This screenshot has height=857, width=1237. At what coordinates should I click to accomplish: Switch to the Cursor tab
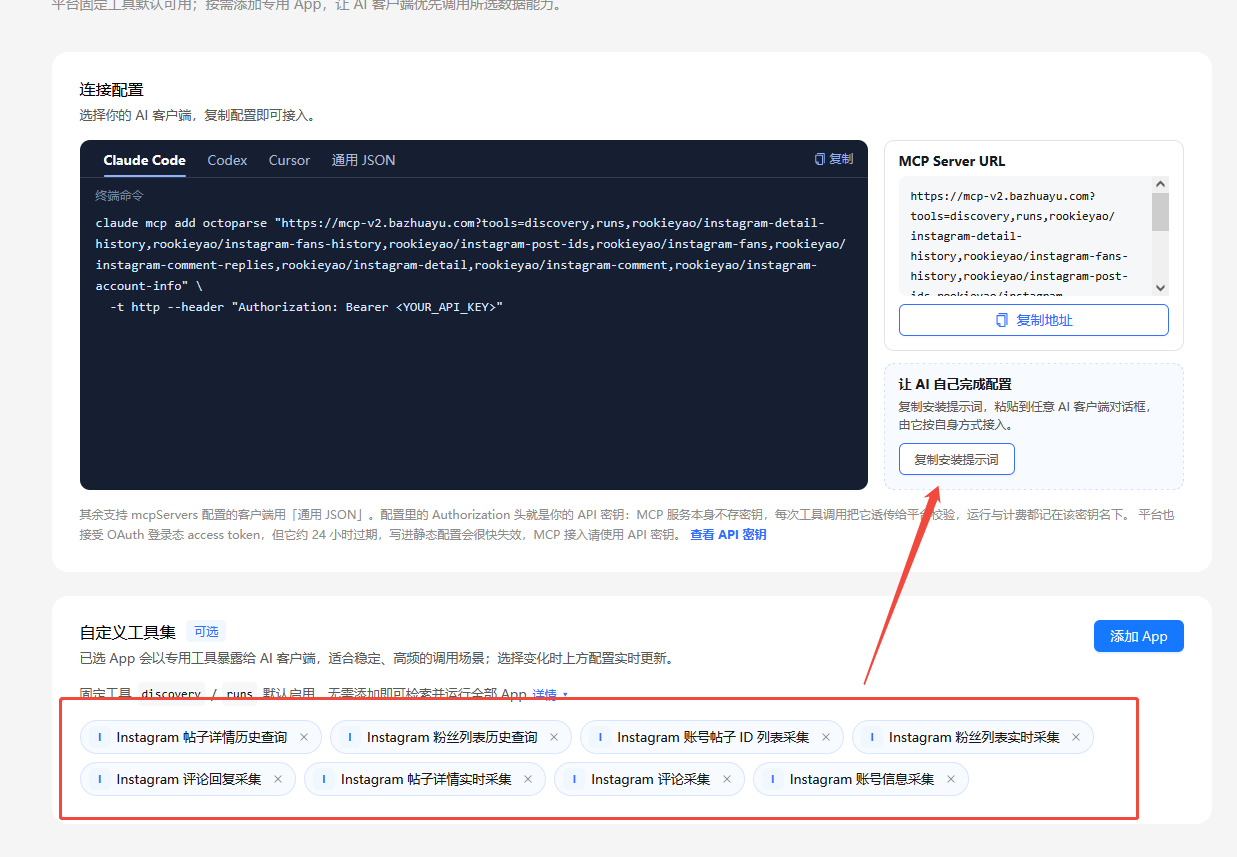(289, 160)
